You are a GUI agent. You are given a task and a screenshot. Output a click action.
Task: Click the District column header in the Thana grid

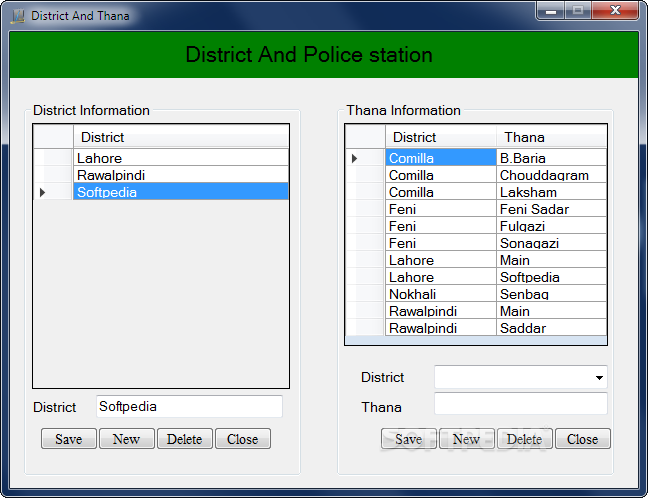(440, 137)
